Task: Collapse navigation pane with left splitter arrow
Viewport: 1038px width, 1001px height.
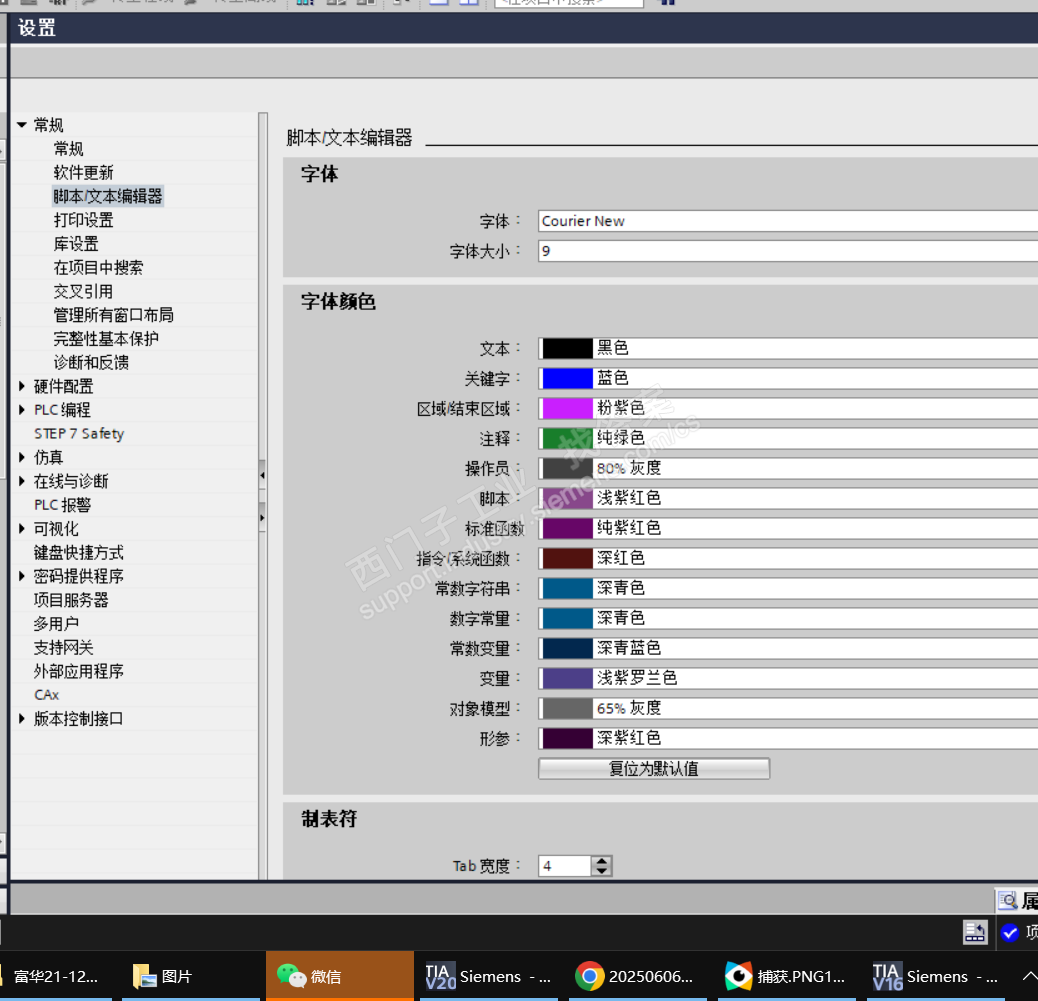Action: click(262, 475)
